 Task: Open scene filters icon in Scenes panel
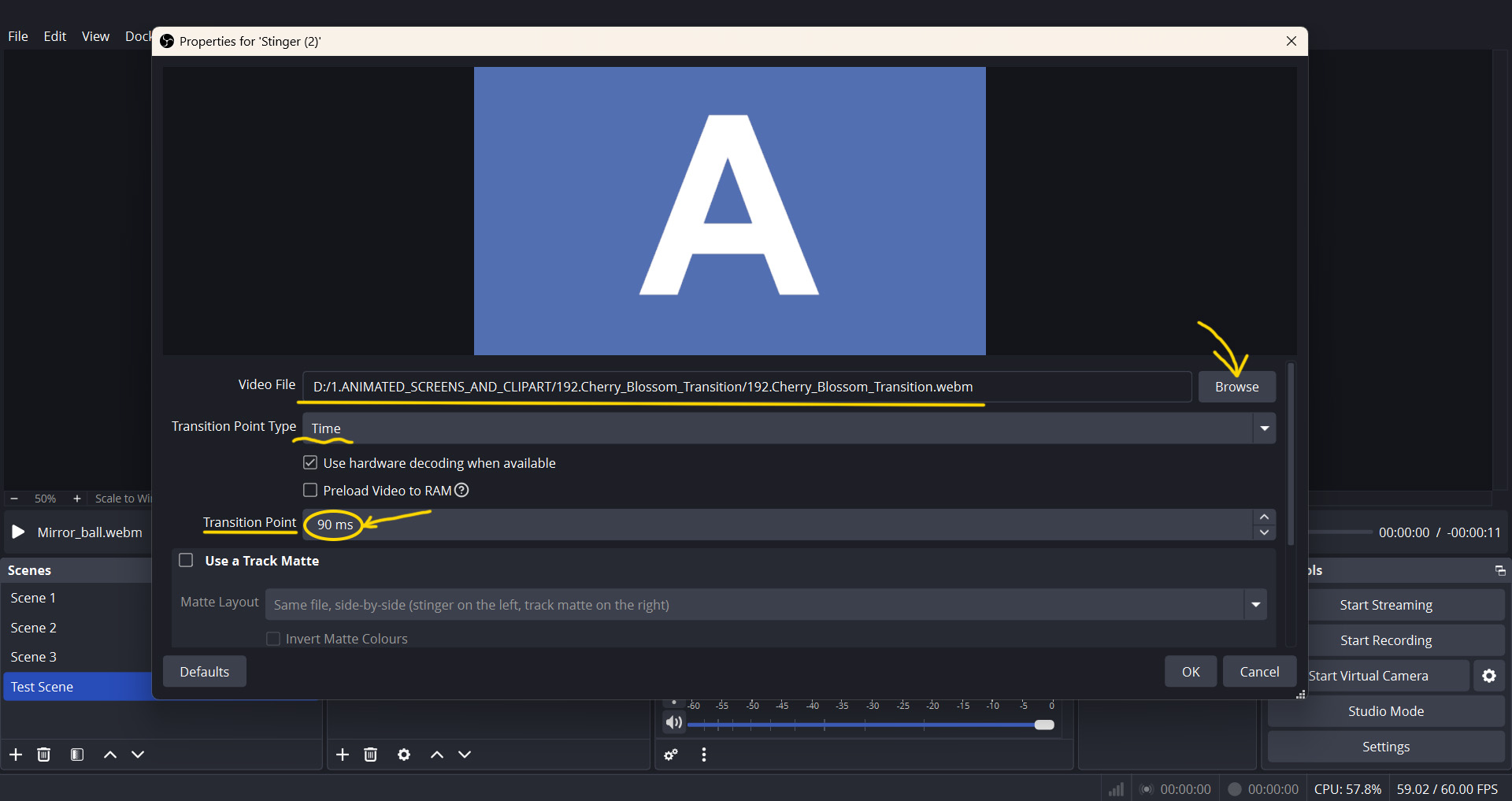pyautogui.click(x=77, y=755)
